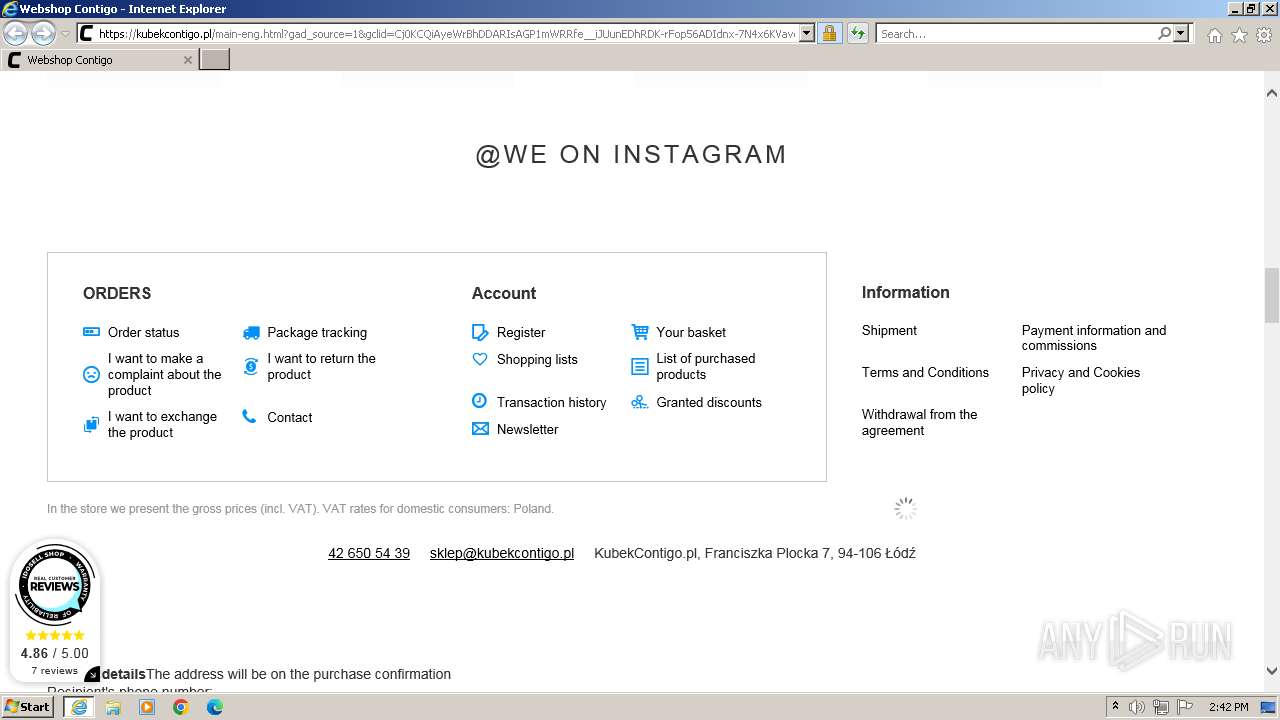Open File Explorer from the taskbar
The width and height of the screenshot is (1280, 720).
[113, 707]
